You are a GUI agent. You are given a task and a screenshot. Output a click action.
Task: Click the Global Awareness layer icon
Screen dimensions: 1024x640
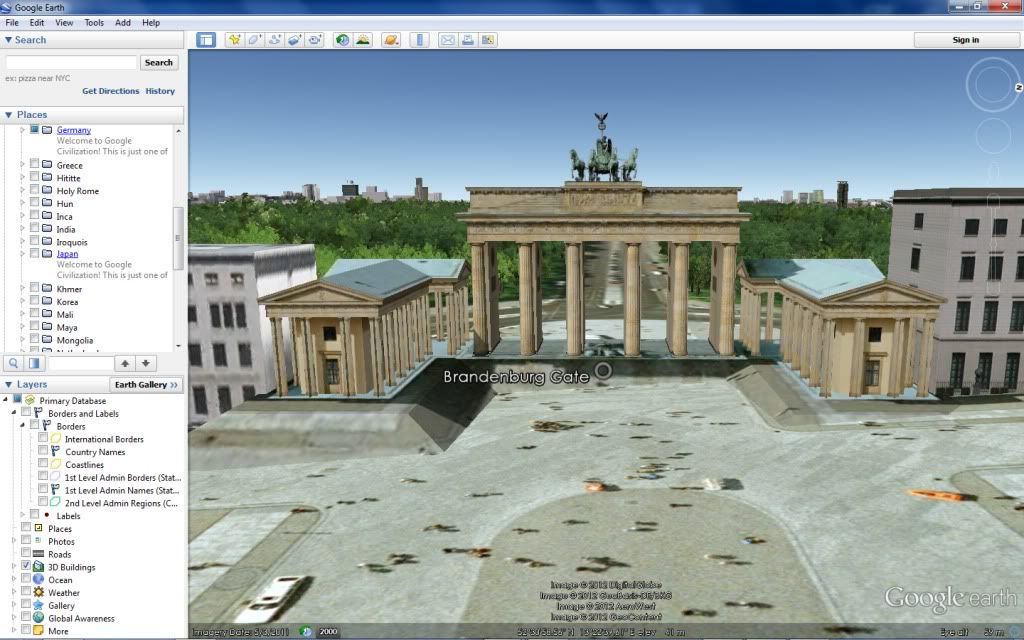[x=39, y=618]
